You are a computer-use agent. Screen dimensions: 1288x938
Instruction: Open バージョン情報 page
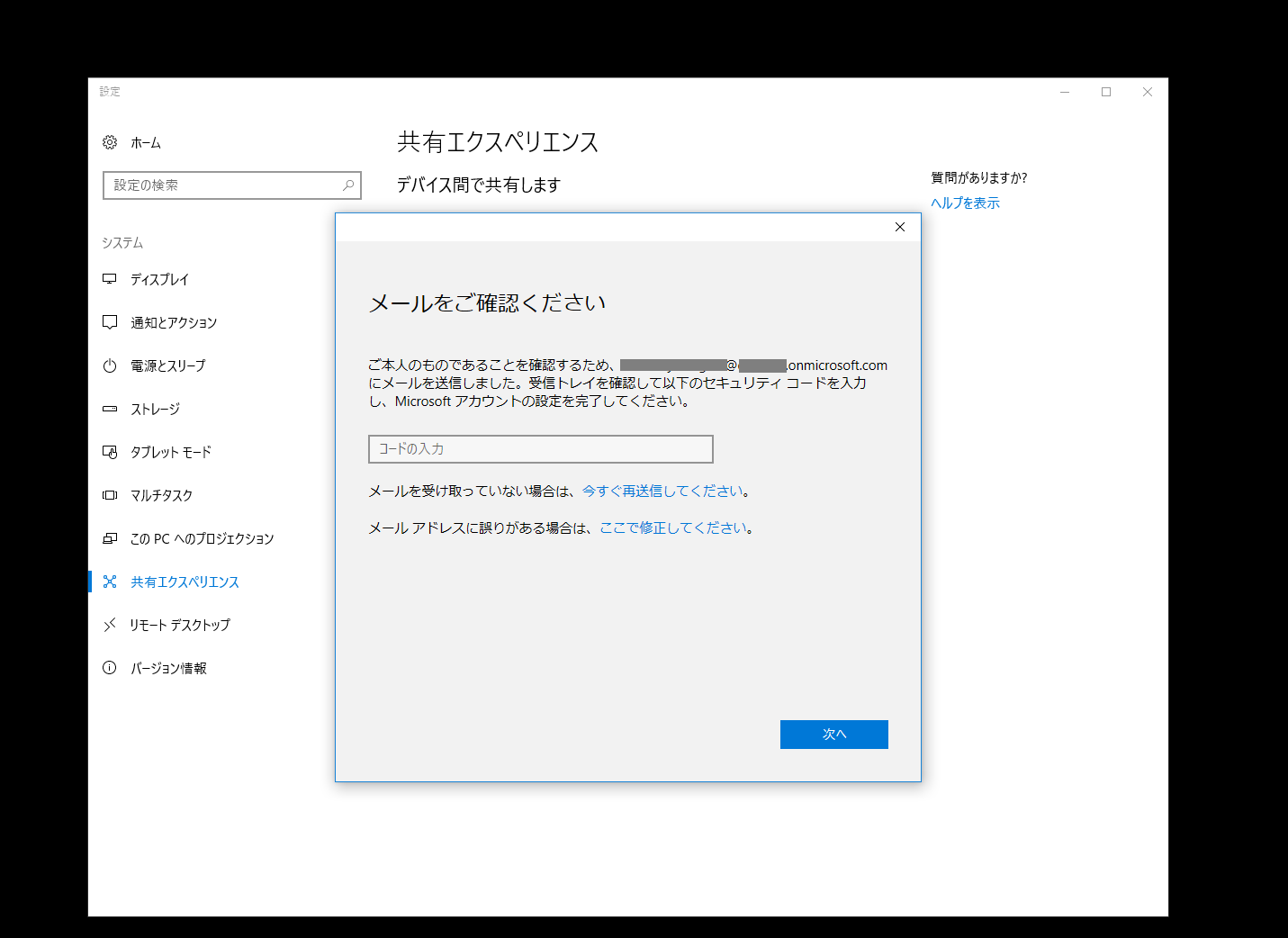(168, 668)
